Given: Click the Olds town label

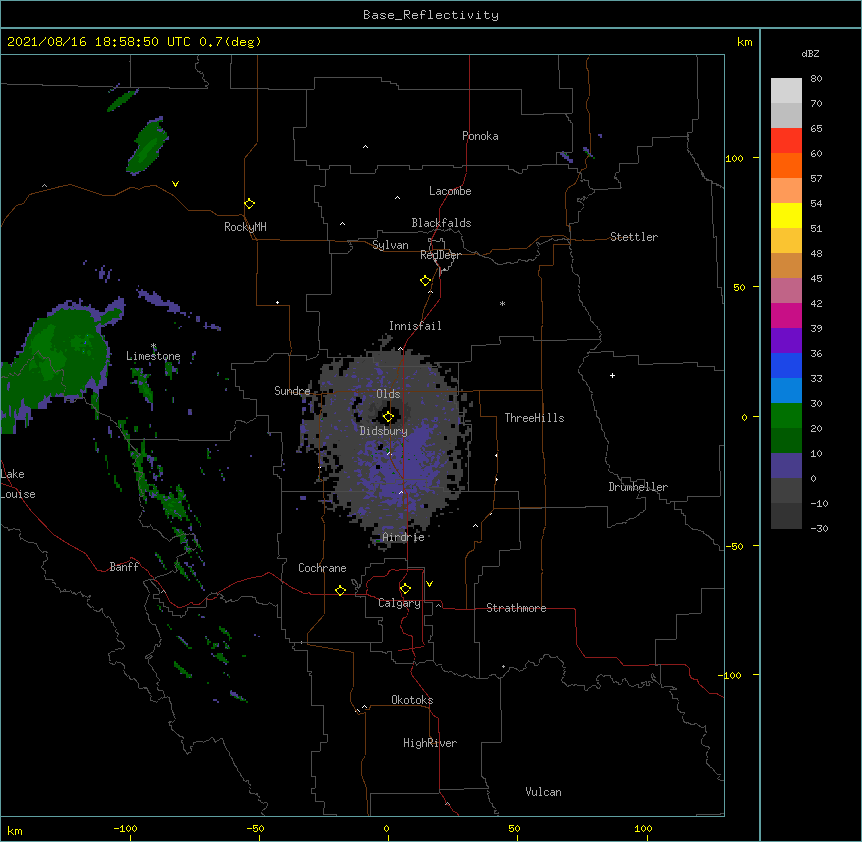Looking at the screenshot, I should [x=388, y=394].
